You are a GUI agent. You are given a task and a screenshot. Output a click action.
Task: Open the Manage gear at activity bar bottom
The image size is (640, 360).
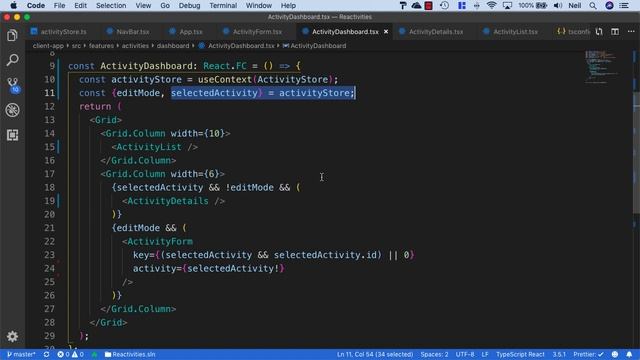(12, 336)
